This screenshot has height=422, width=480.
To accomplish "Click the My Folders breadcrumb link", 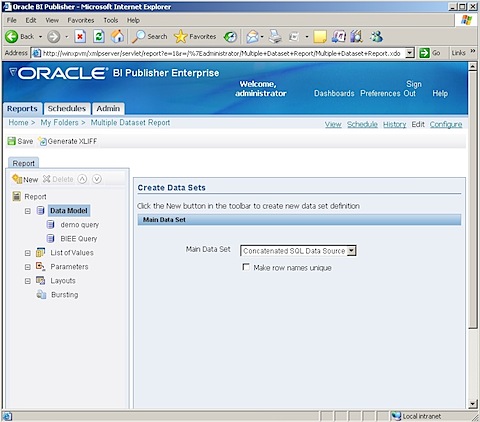I will click(59, 122).
